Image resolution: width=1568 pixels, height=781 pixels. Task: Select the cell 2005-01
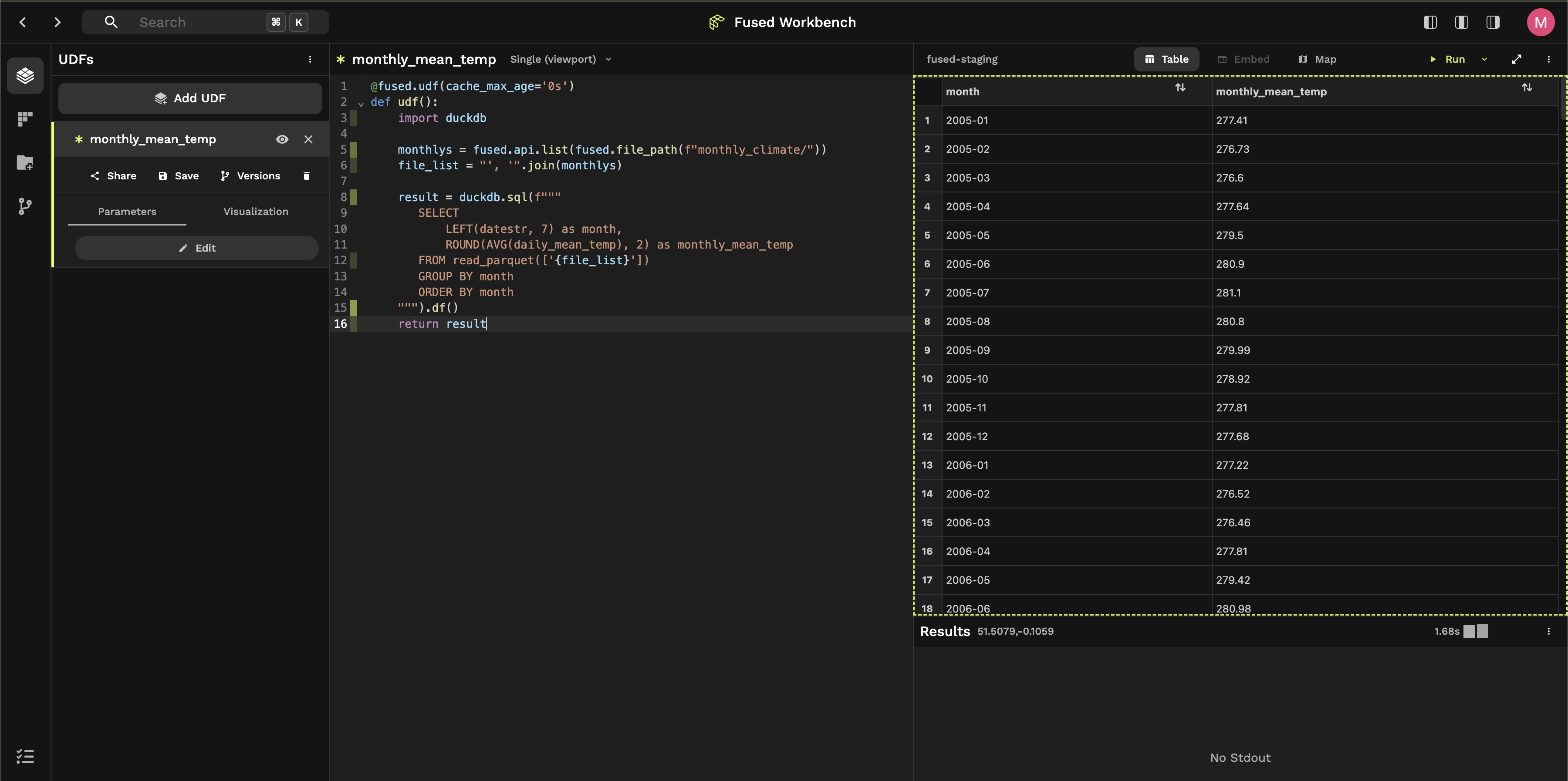click(1076, 121)
